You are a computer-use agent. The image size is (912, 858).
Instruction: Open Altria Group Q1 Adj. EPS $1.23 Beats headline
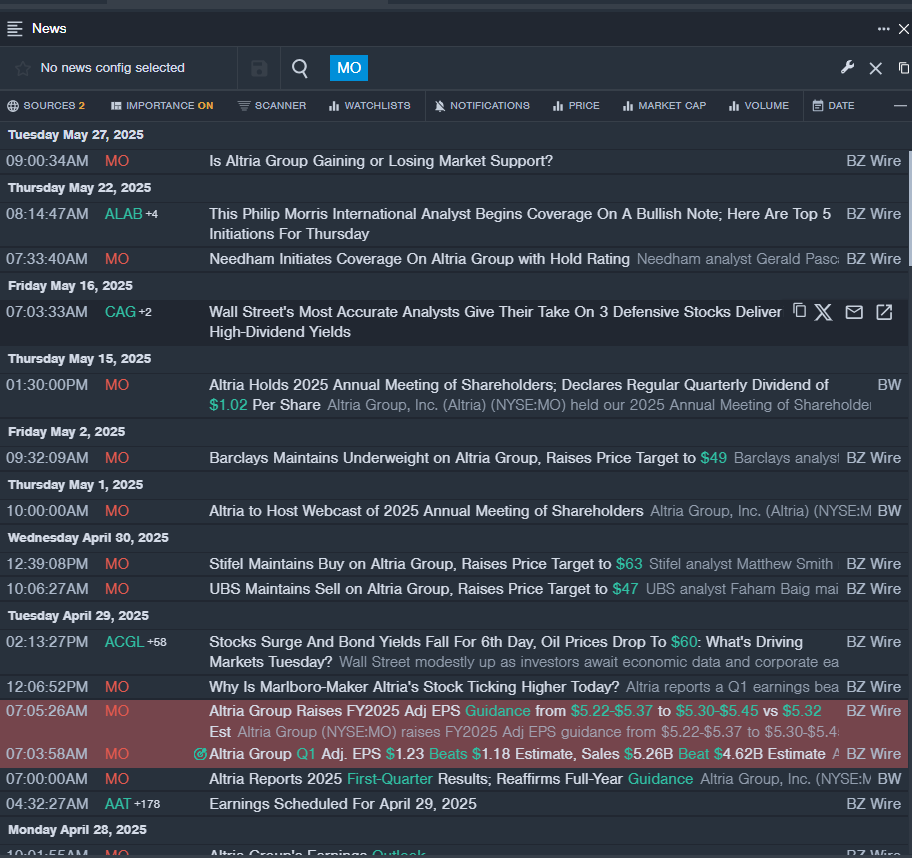point(517,754)
